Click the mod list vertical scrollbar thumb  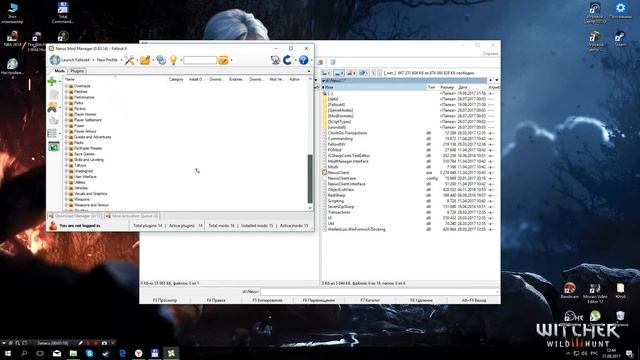tap(310, 178)
